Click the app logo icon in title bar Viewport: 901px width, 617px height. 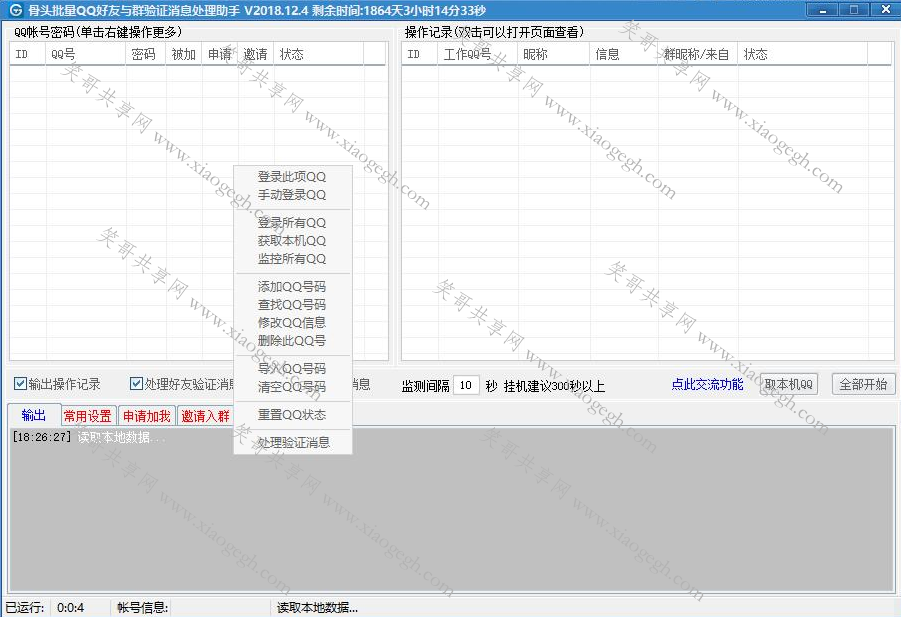[x=16, y=10]
